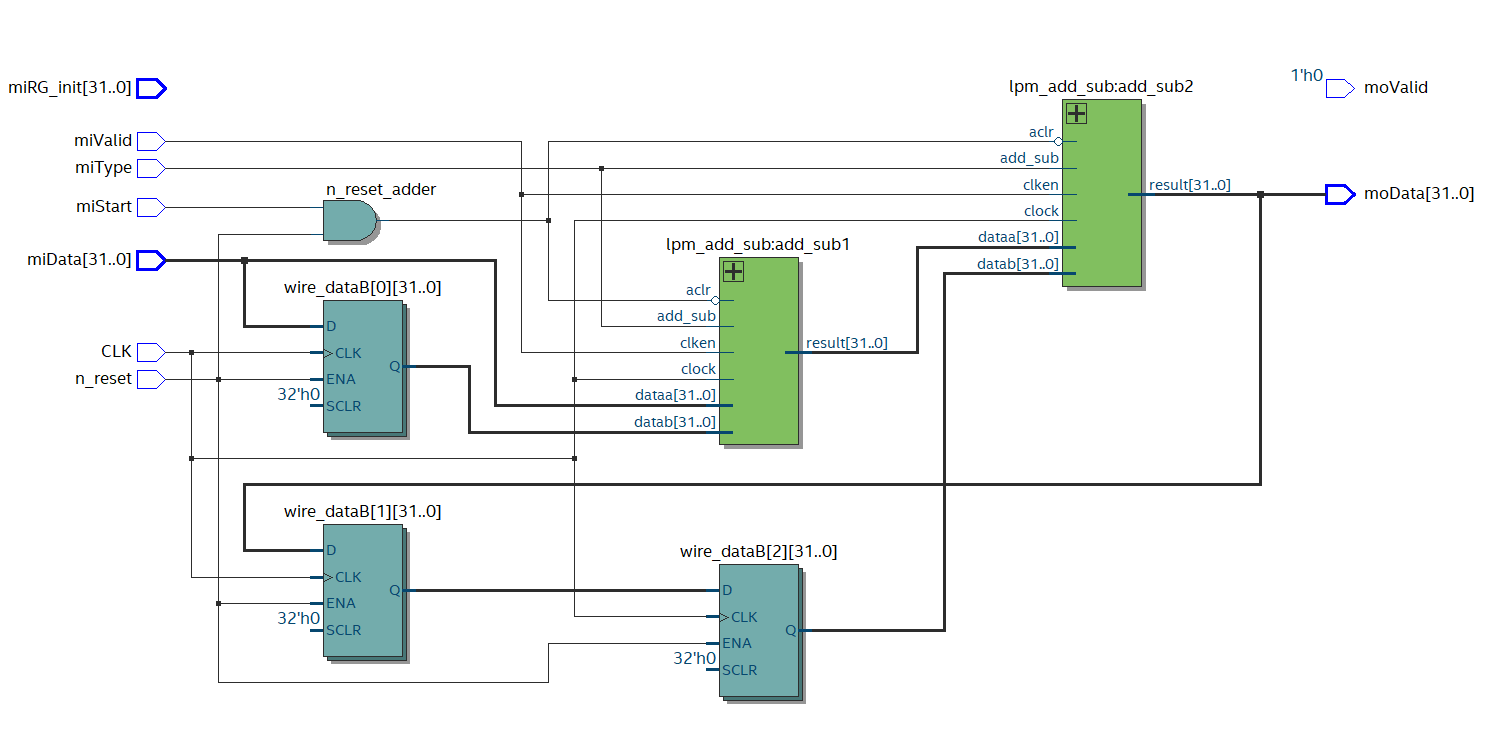Click the clken port of add_sub2
The height and width of the screenshot is (738, 1488).
pyautogui.click(x=1040, y=185)
